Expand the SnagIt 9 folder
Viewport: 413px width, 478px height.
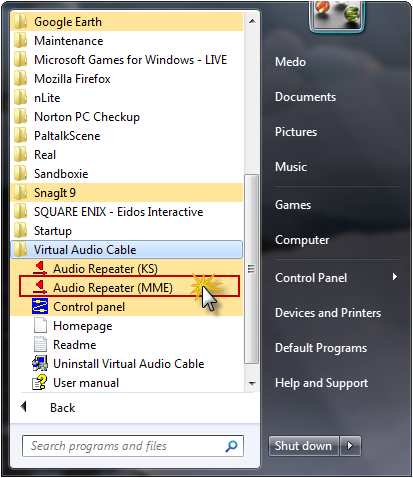click(x=127, y=193)
